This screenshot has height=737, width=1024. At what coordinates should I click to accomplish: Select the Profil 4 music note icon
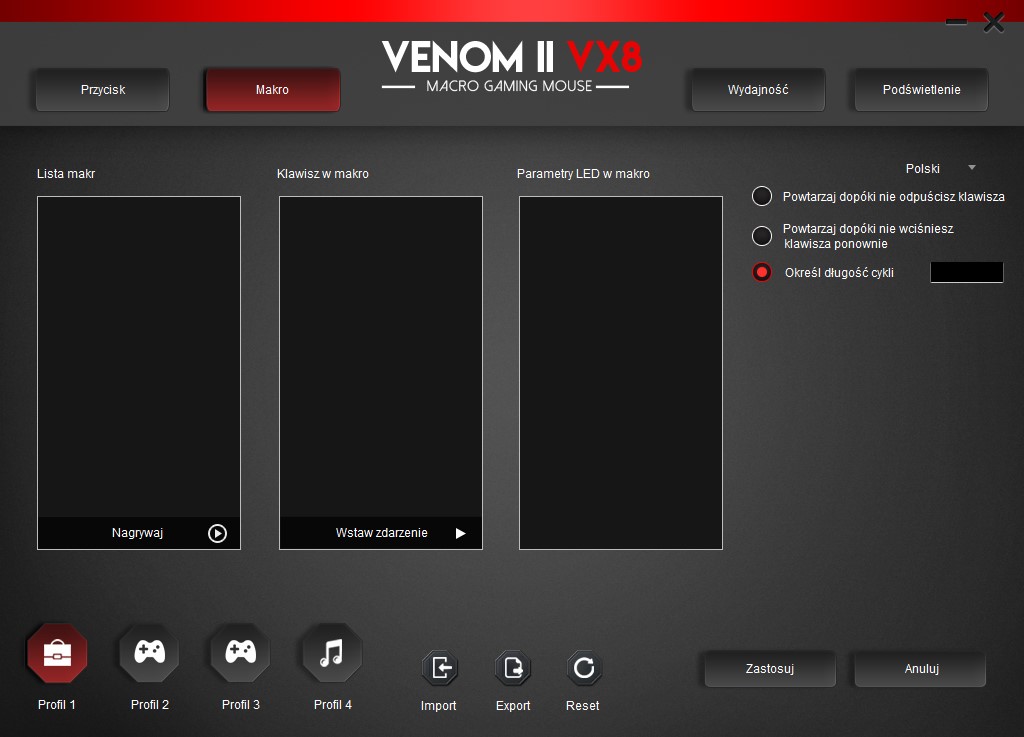pos(332,653)
